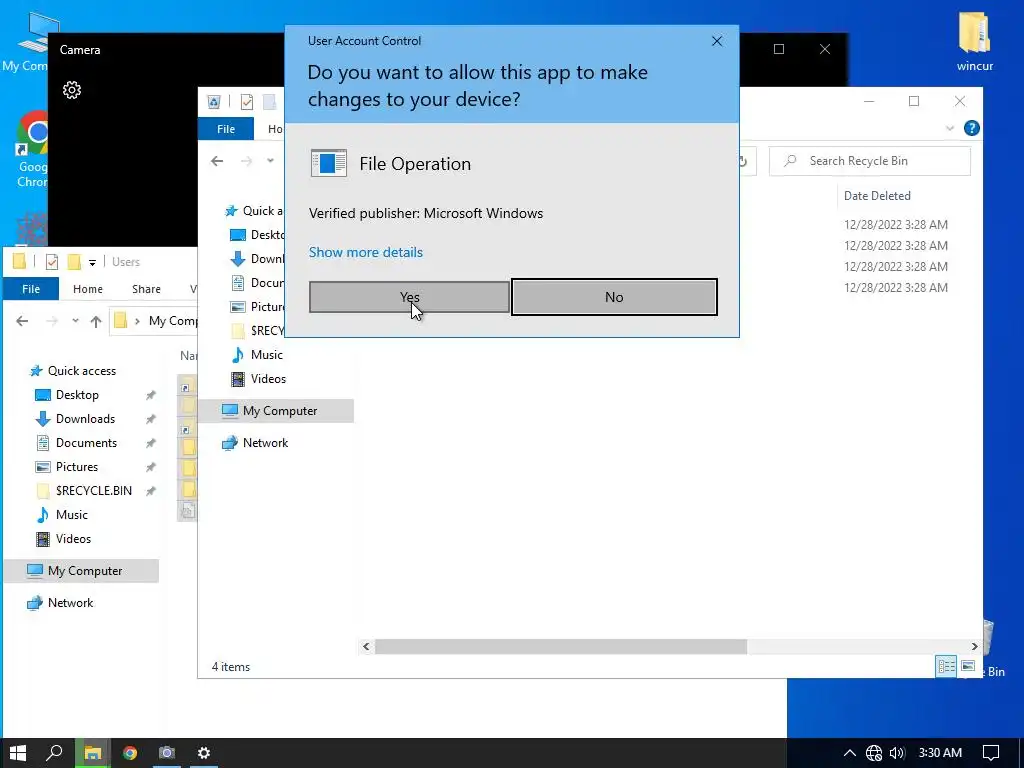Select Music in Users window sidebar
Viewport: 1024px width, 768px height.
click(72, 515)
